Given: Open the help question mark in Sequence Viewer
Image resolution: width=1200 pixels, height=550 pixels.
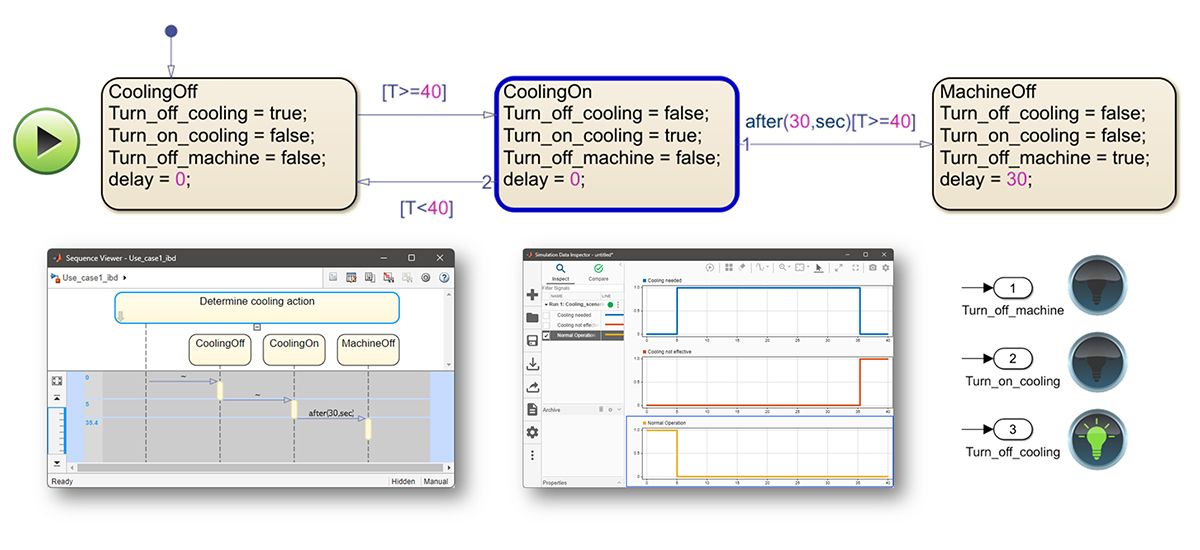Looking at the screenshot, I should [x=444, y=278].
